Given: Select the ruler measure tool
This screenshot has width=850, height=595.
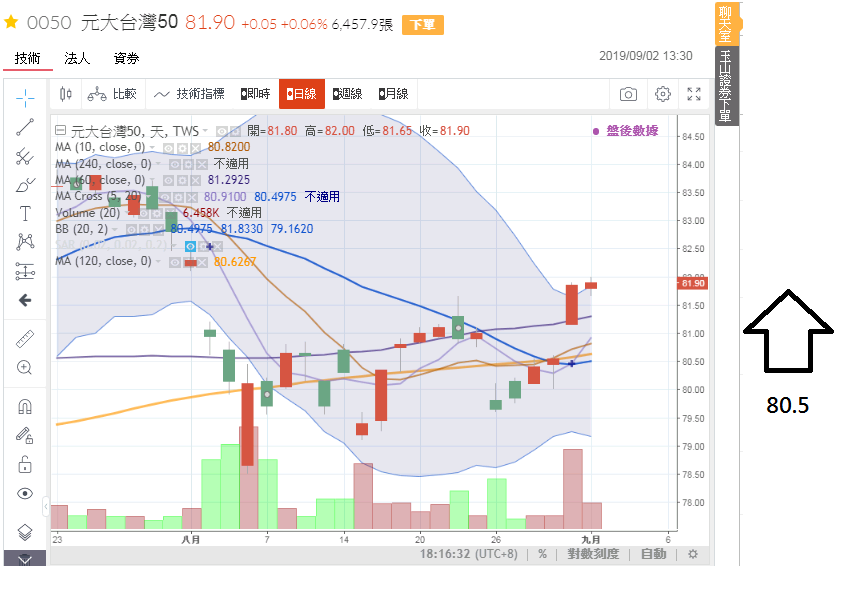Looking at the screenshot, I should (25, 339).
